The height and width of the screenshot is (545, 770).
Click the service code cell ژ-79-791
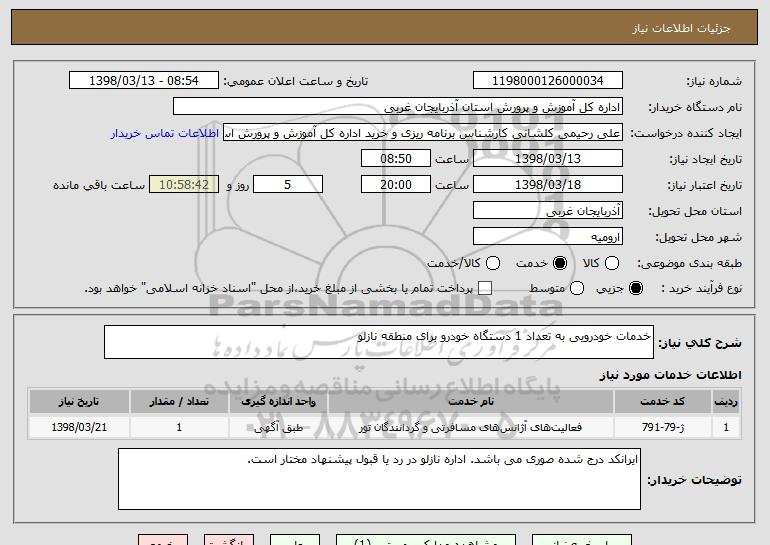[x=662, y=427]
